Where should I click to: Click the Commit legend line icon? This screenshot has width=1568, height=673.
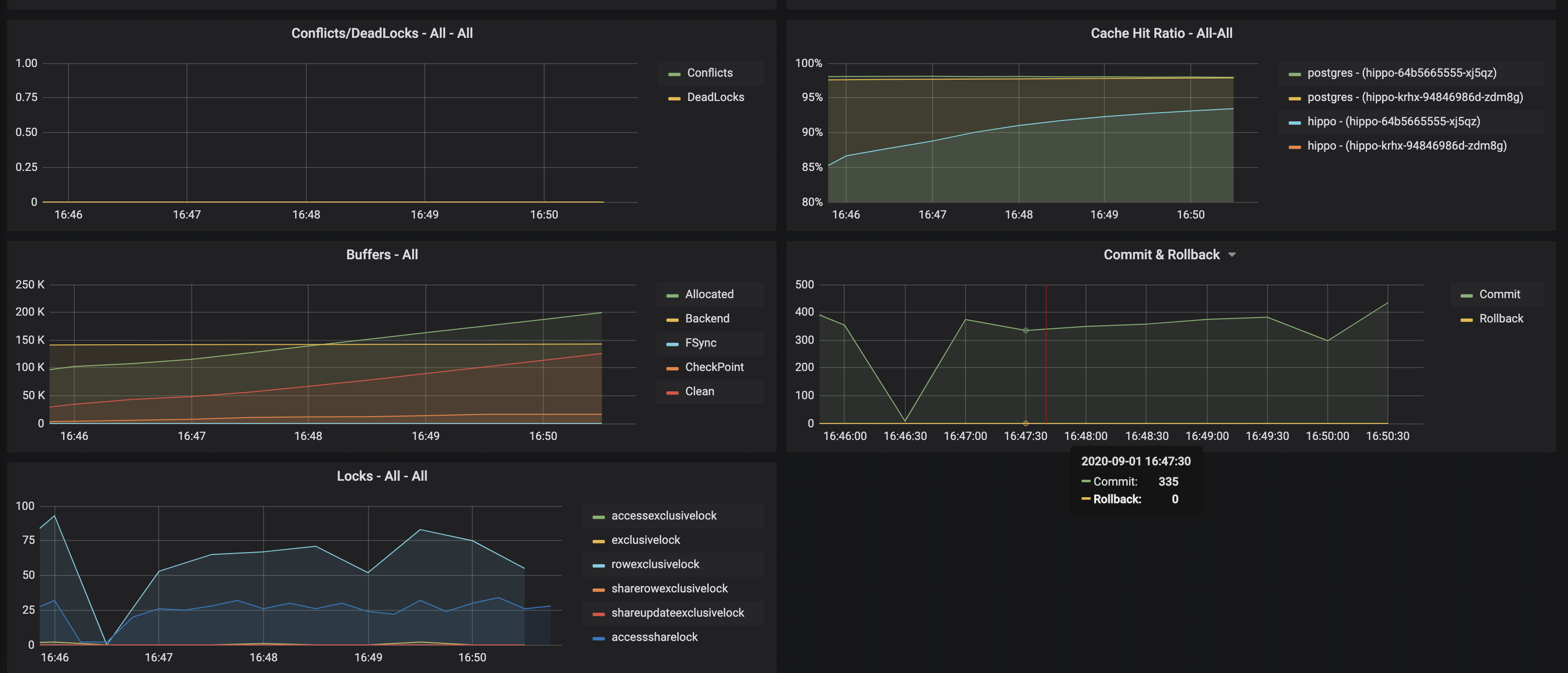click(1467, 294)
